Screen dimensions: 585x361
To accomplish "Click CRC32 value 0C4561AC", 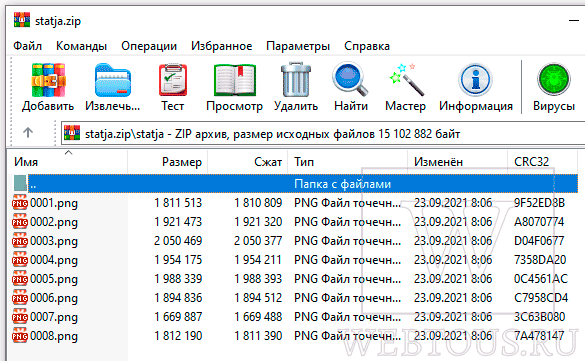I will coord(541,279).
